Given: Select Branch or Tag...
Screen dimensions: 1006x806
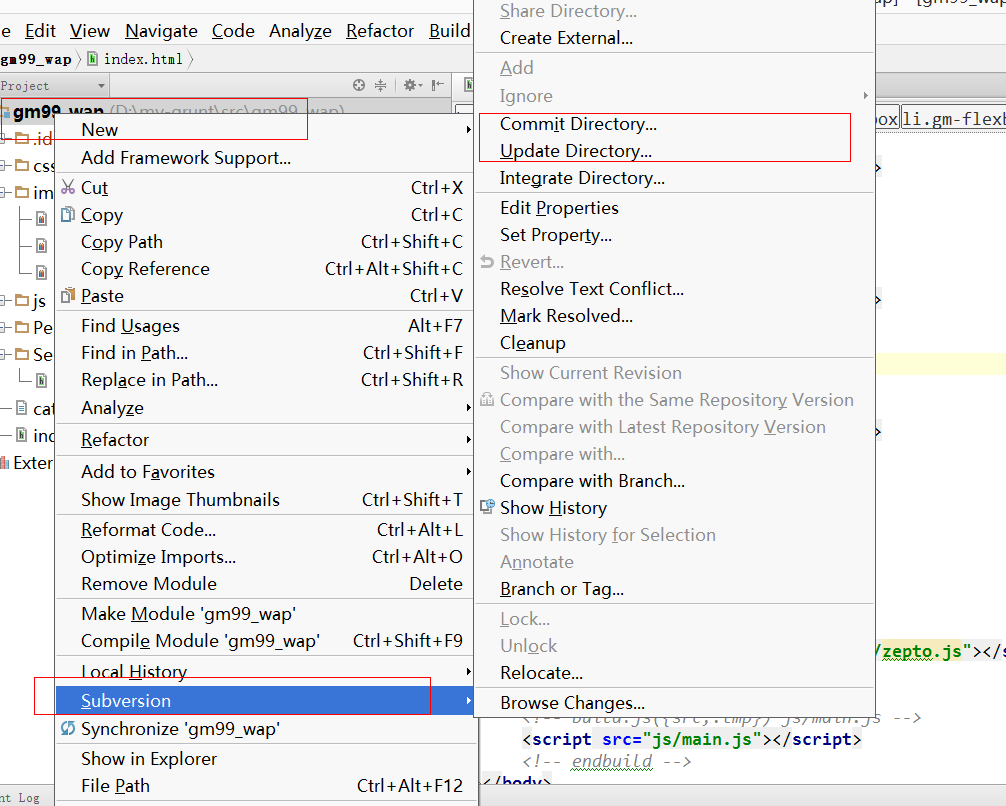Looking at the screenshot, I should click(675, 588).
